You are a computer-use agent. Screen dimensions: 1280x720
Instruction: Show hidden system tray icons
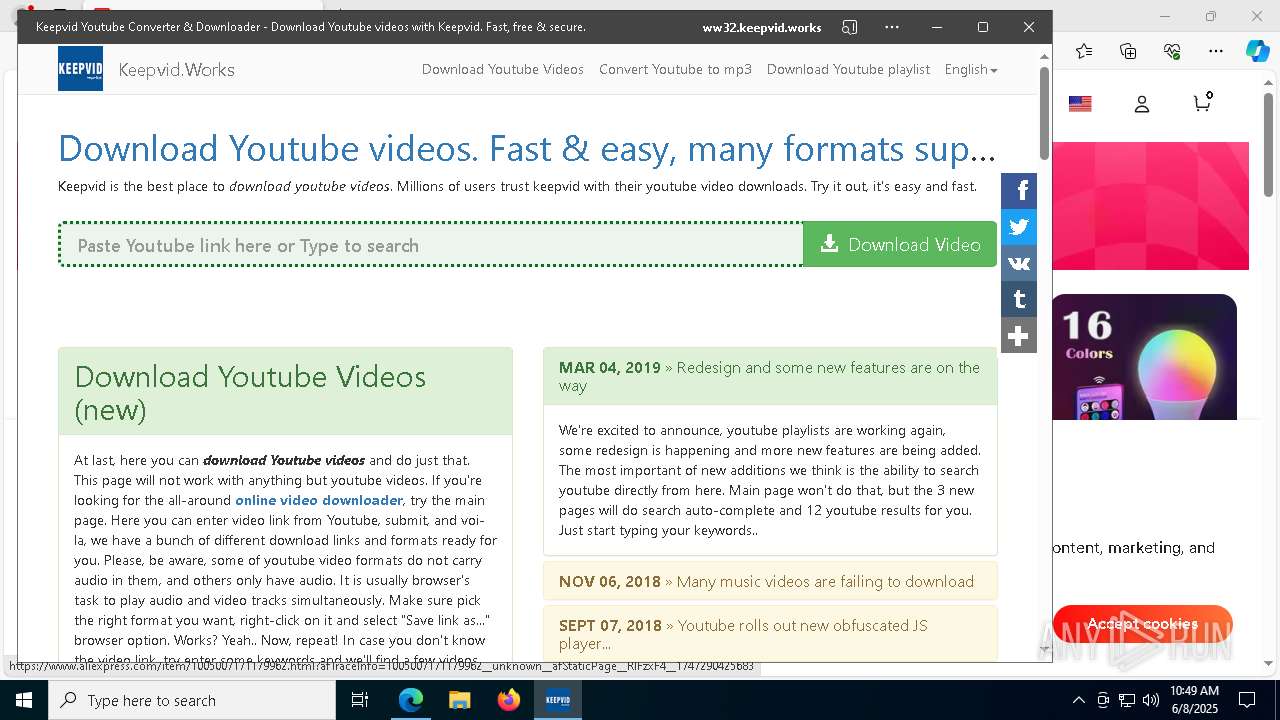1078,700
